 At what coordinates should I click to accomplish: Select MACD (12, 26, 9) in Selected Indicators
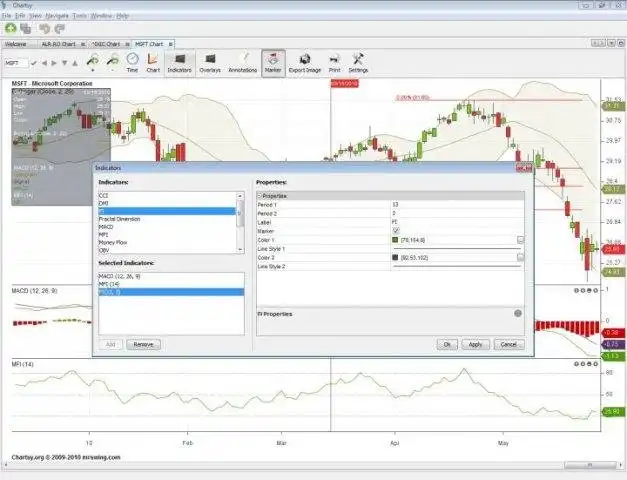[171, 276]
